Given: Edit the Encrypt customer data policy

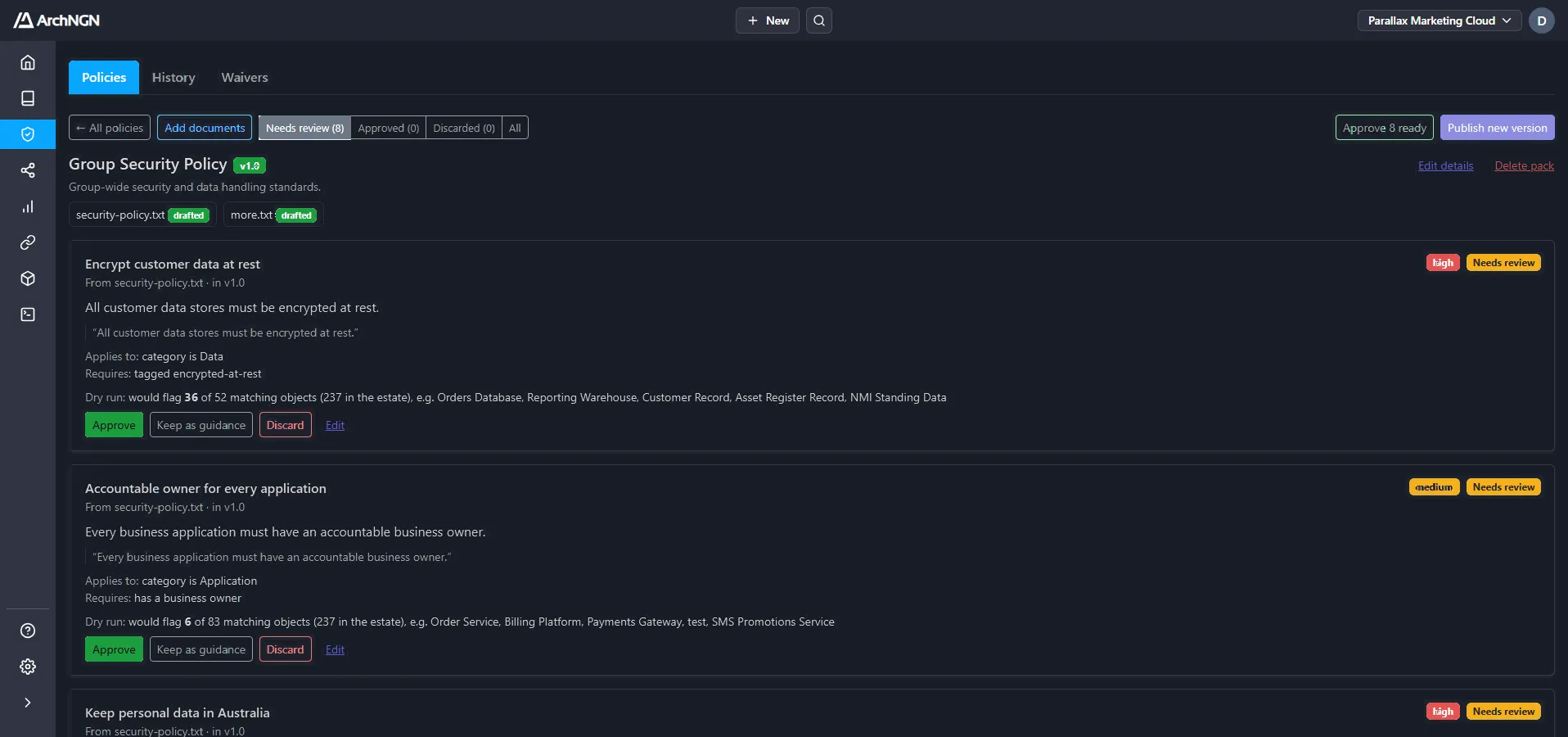Looking at the screenshot, I should click(336, 425).
